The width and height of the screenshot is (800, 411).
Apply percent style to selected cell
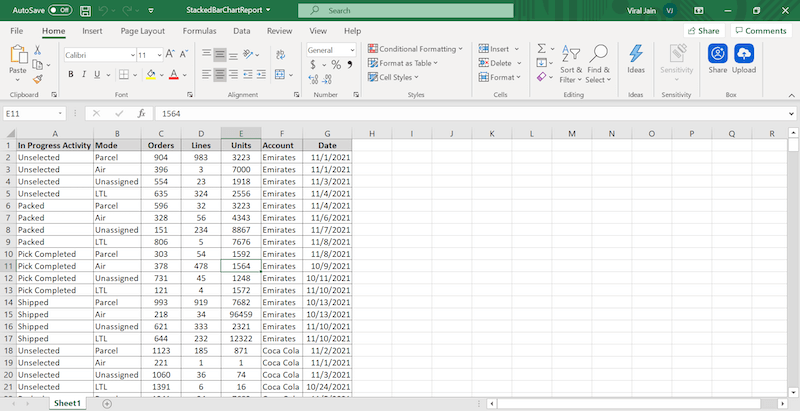(336, 65)
